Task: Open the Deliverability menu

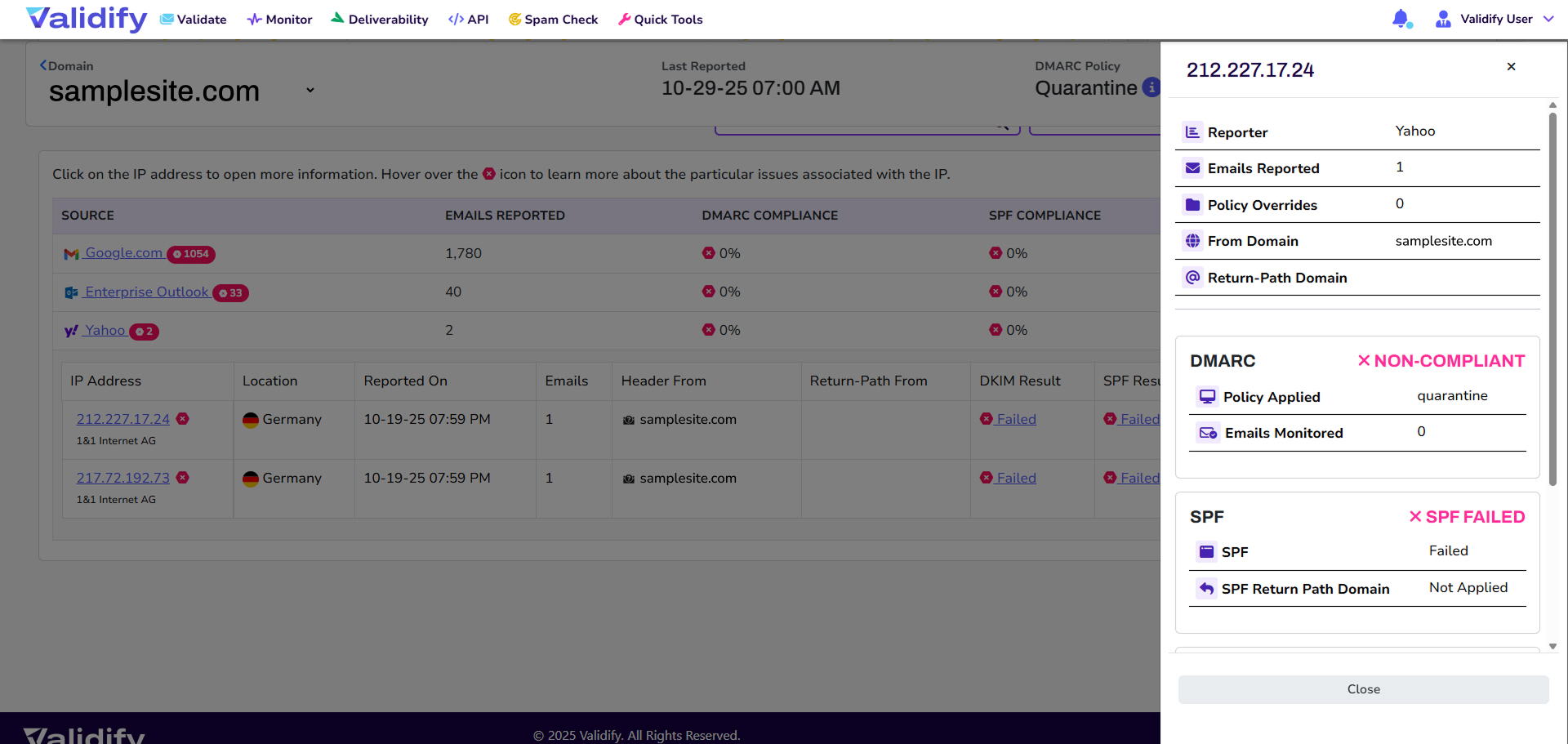Action: [x=380, y=19]
